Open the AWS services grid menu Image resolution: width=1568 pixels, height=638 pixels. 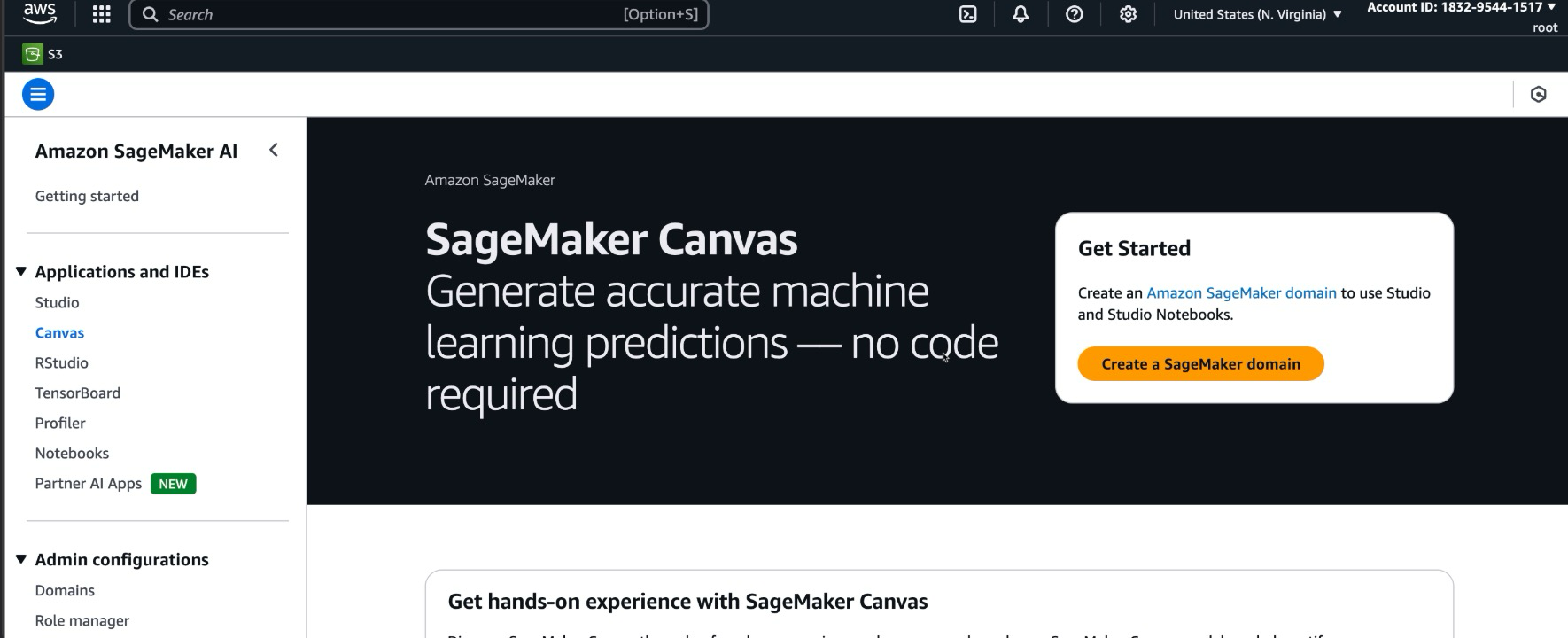[x=102, y=14]
